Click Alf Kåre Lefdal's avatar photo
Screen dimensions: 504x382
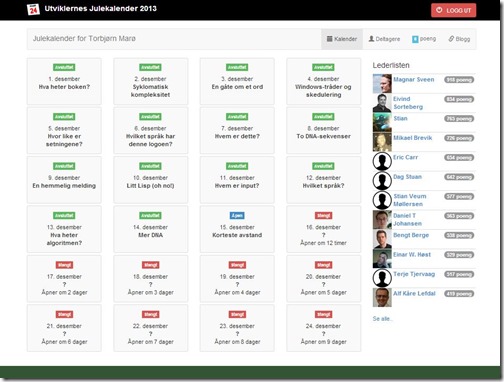click(382, 297)
